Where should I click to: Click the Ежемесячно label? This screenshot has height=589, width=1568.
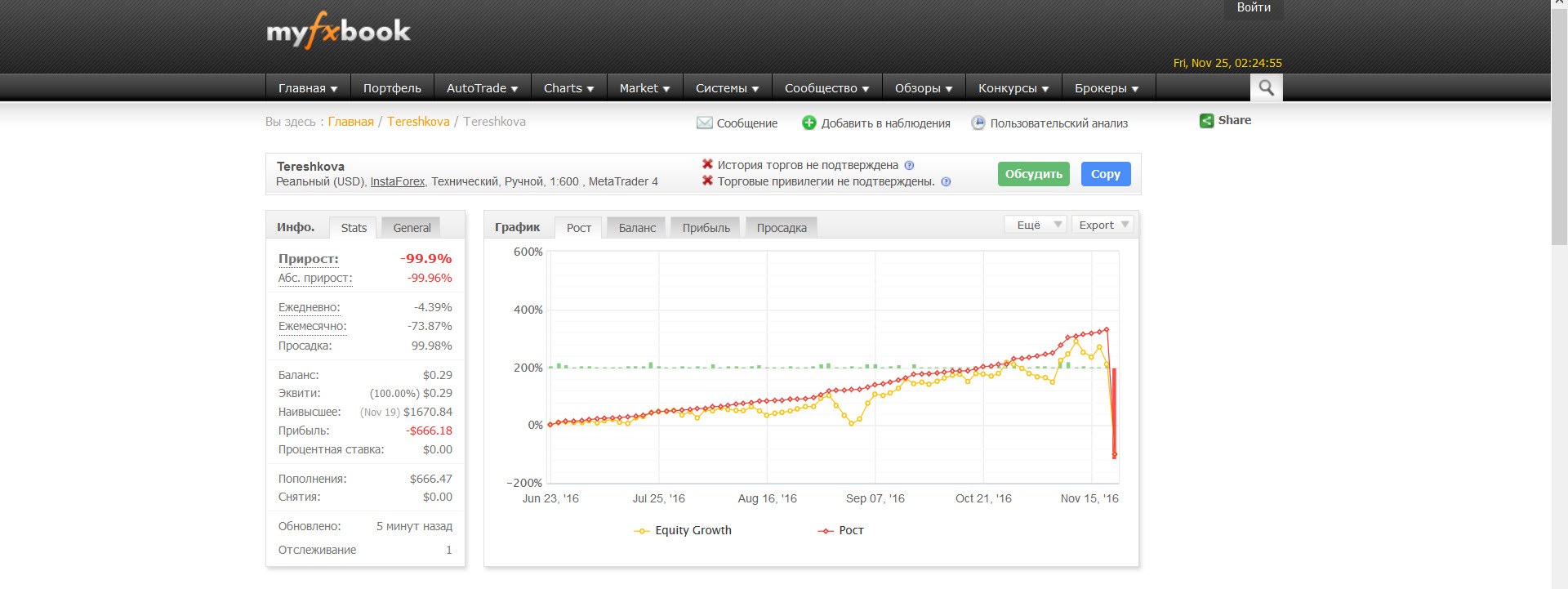point(313,326)
